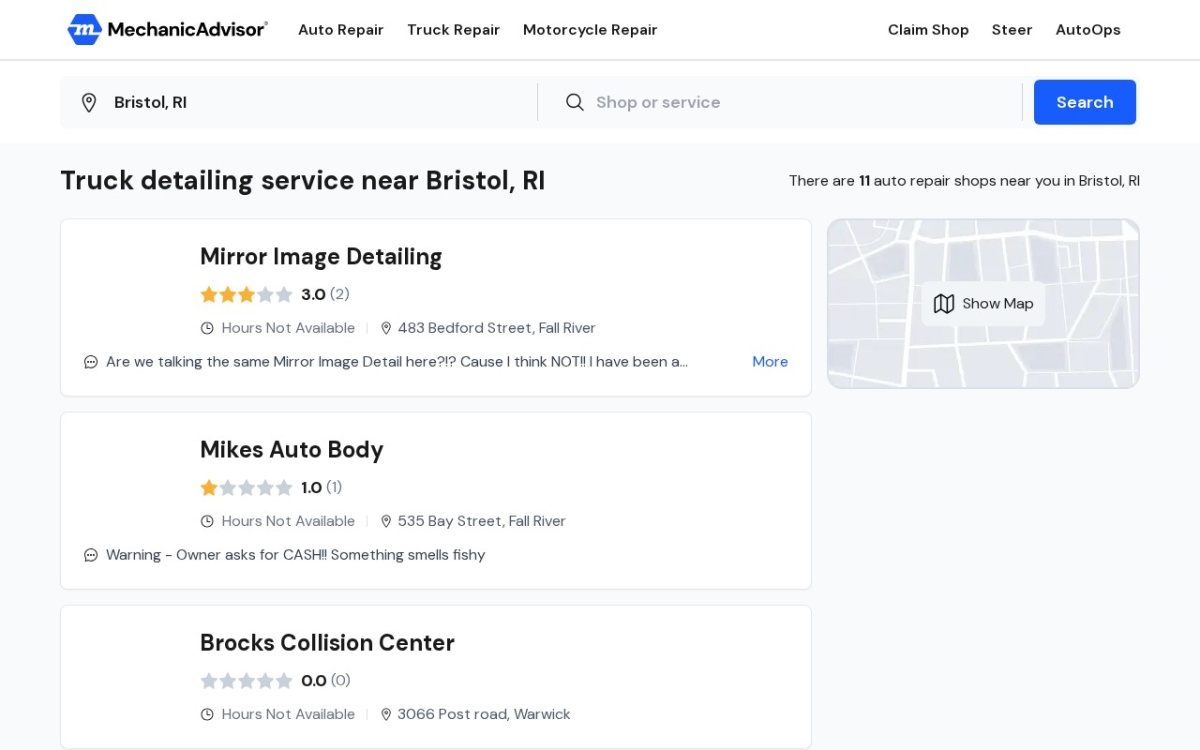Screen dimensions: 1200x750
Task: Open Brocks Collision Center listing
Action: click(327, 643)
